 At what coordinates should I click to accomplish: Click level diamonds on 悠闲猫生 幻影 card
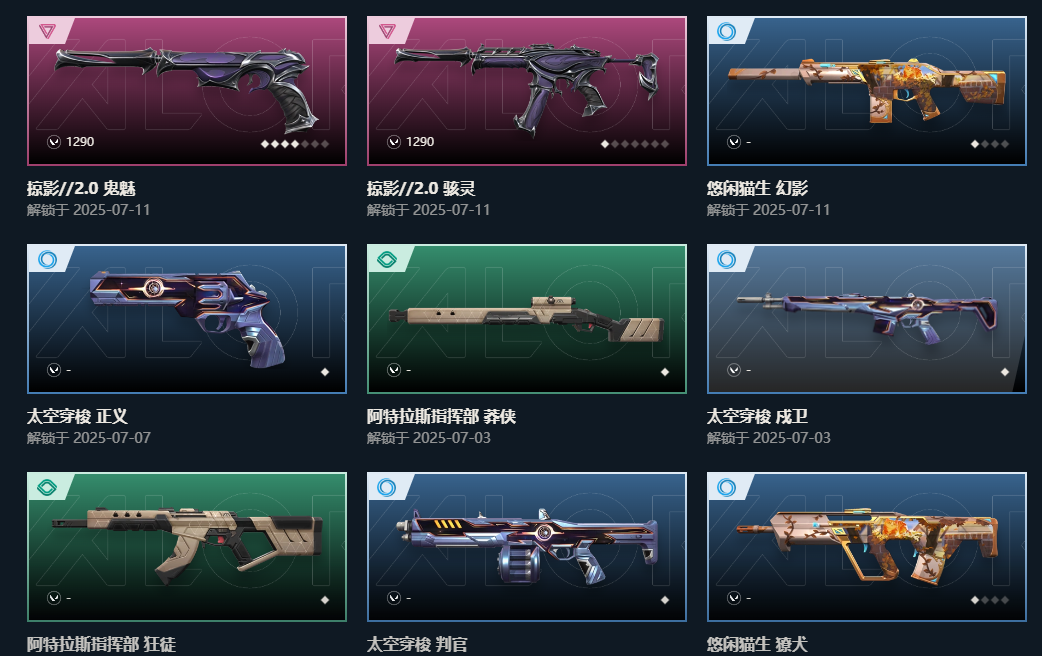990,144
